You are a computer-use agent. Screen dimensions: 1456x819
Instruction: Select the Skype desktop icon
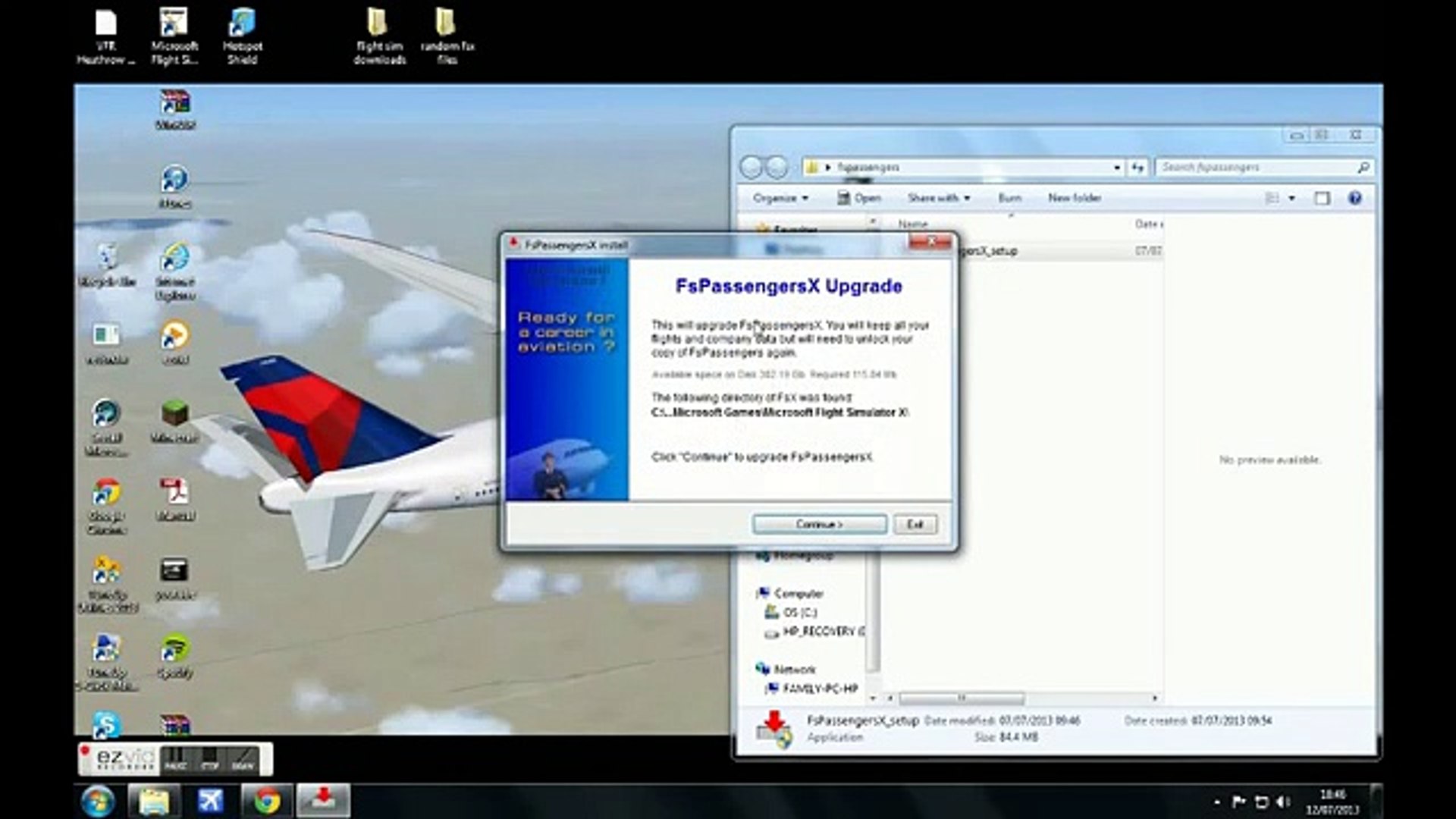[x=107, y=724]
